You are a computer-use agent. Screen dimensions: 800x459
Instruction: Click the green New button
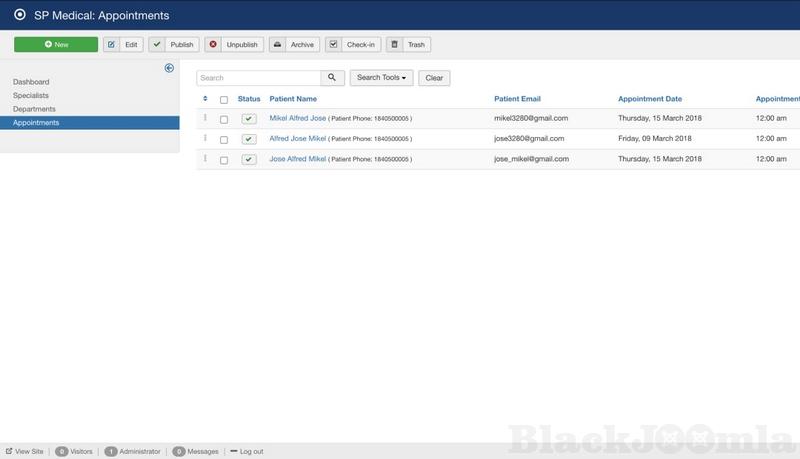click(x=56, y=45)
